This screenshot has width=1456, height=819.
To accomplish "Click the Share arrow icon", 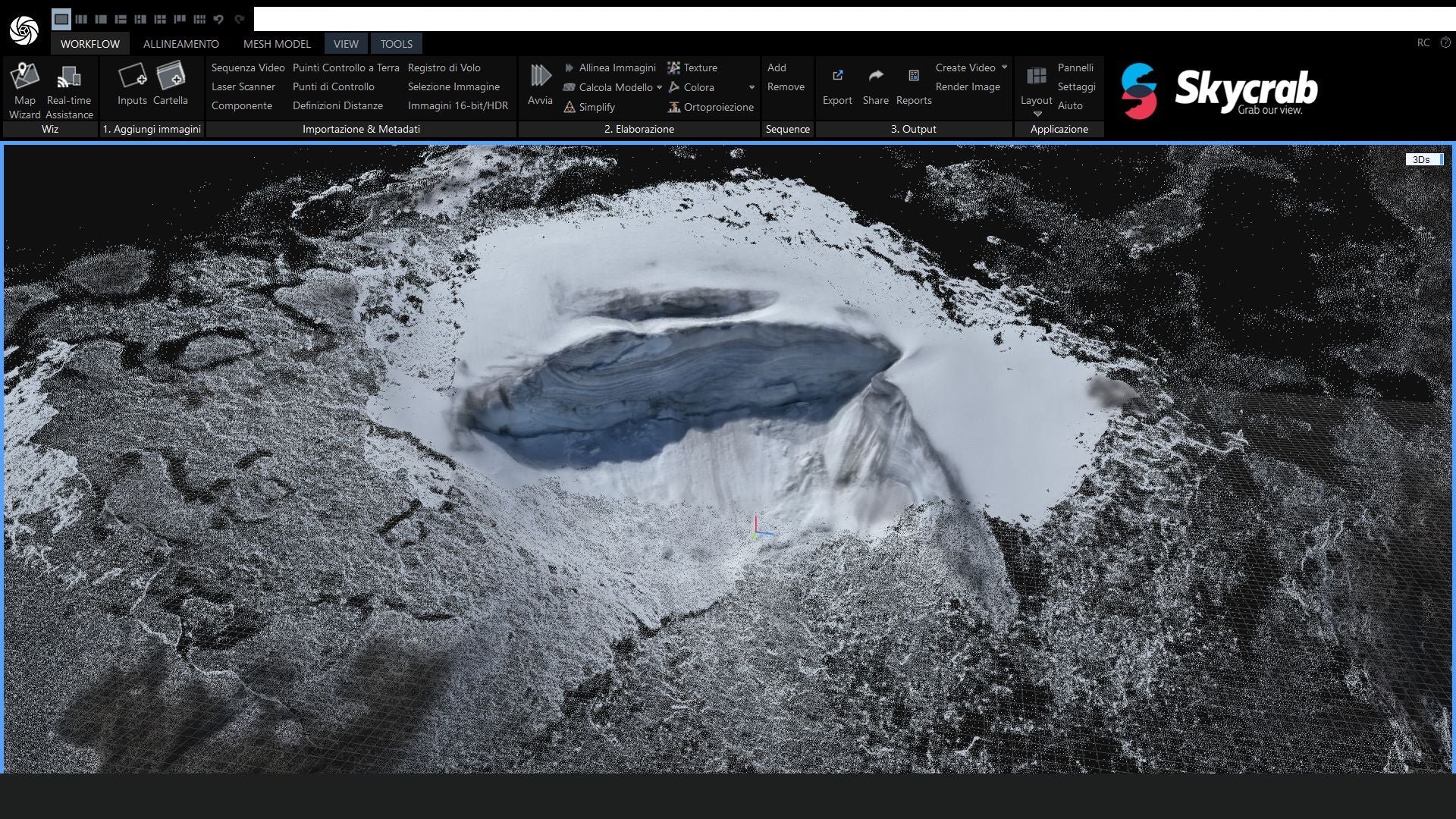I will coord(875,76).
